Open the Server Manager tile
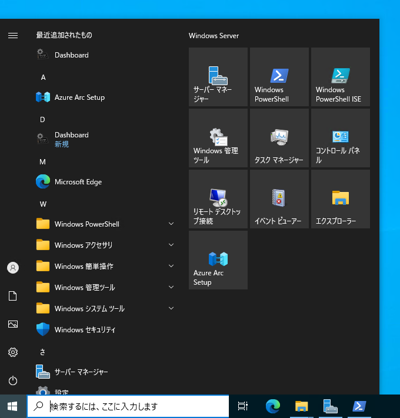The image size is (400, 418). (x=218, y=77)
